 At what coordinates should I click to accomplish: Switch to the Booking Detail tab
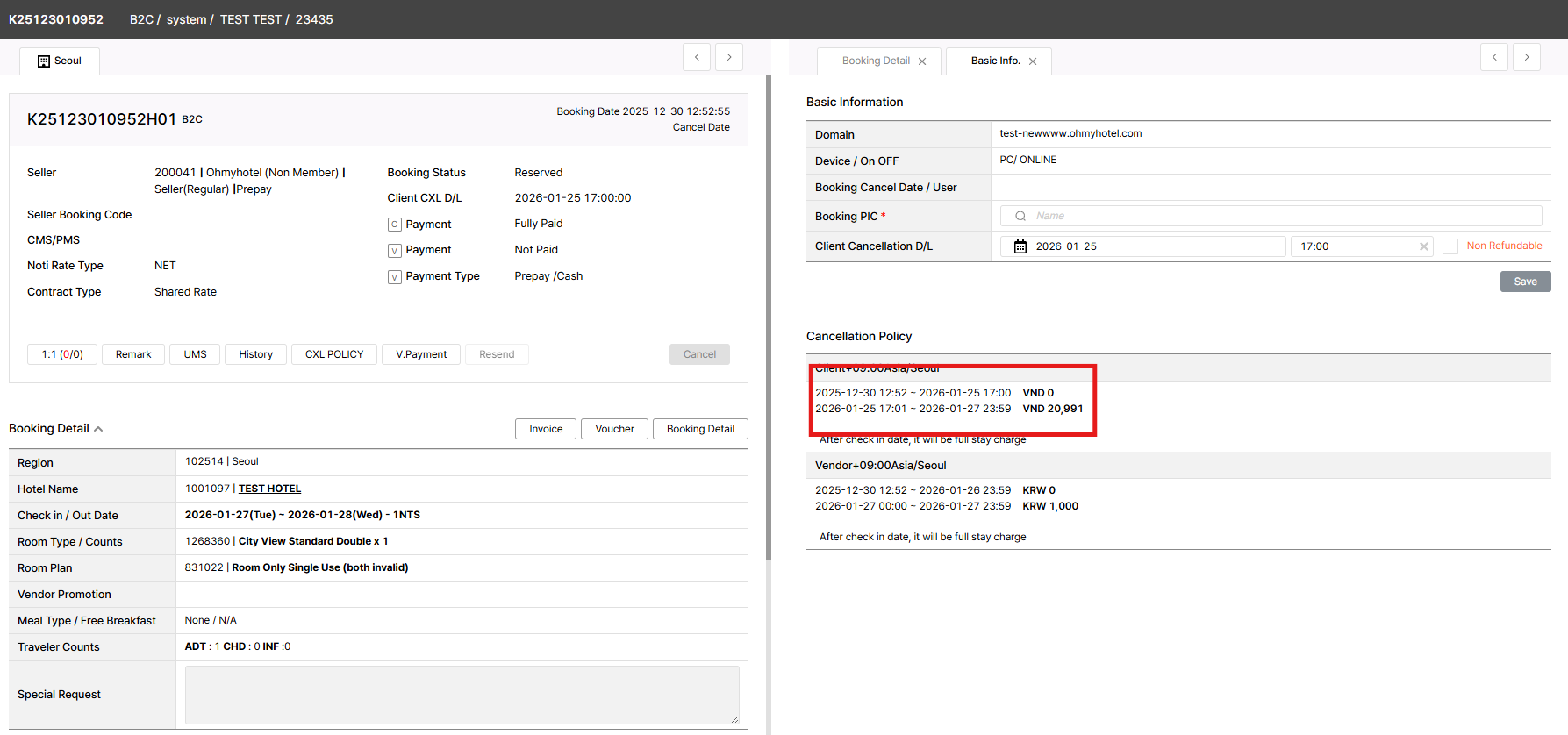pyautogui.click(x=875, y=61)
